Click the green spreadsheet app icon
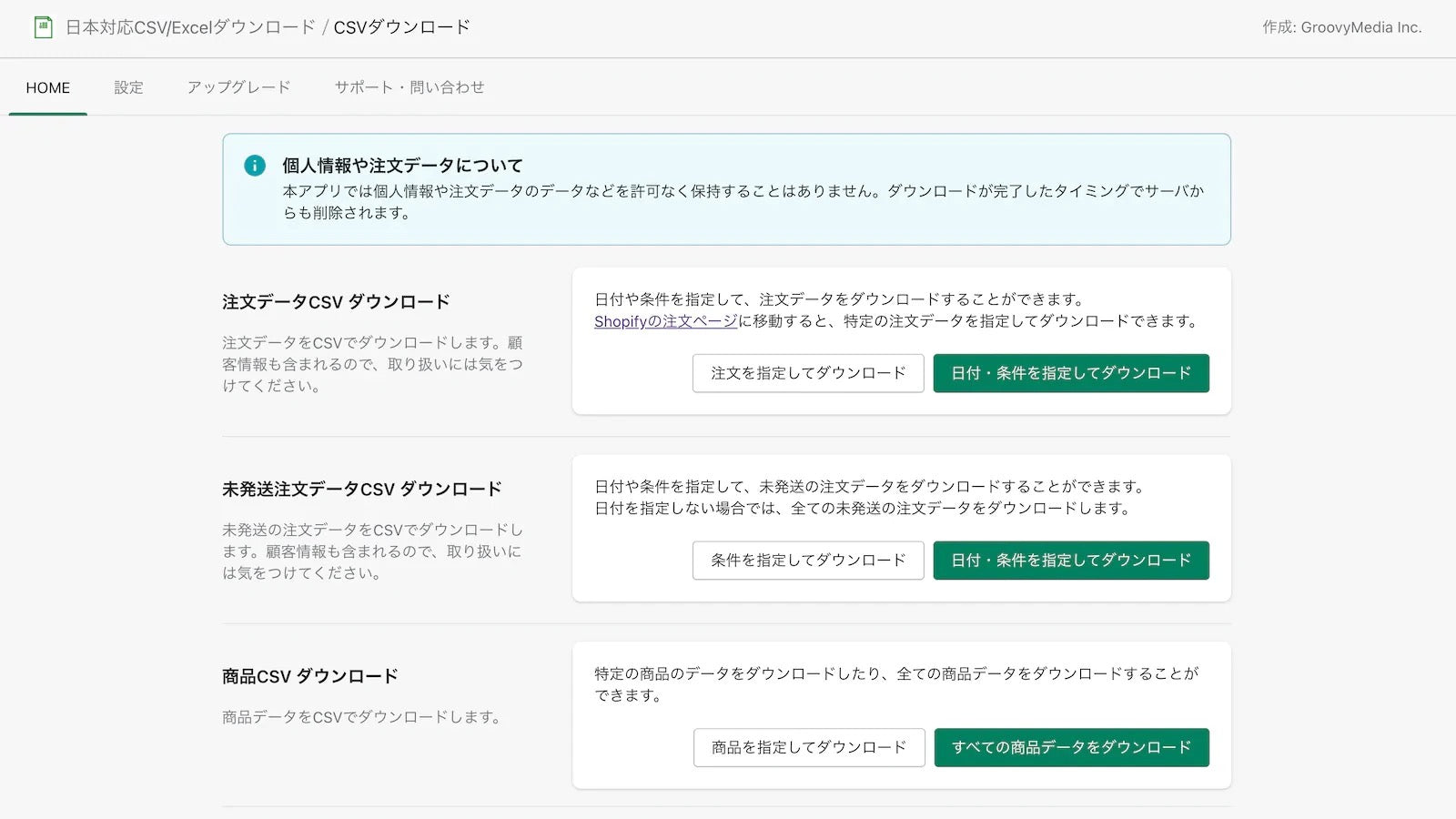Screen dimensions: 1456x819 click(x=43, y=27)
